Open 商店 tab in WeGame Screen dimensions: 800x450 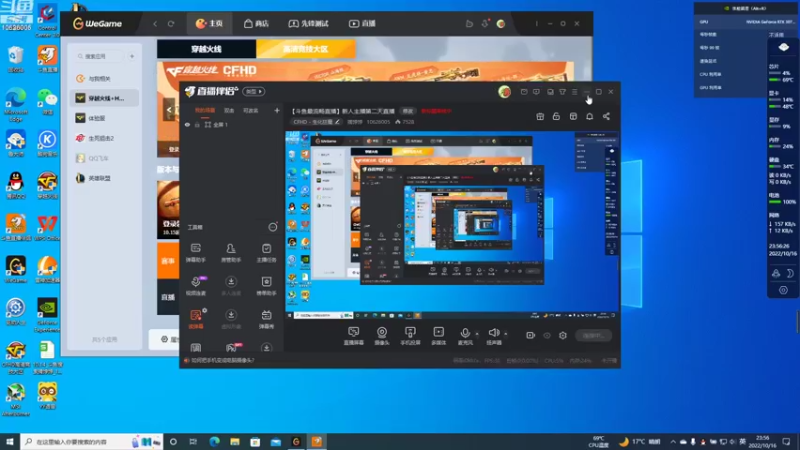(256, 23)
